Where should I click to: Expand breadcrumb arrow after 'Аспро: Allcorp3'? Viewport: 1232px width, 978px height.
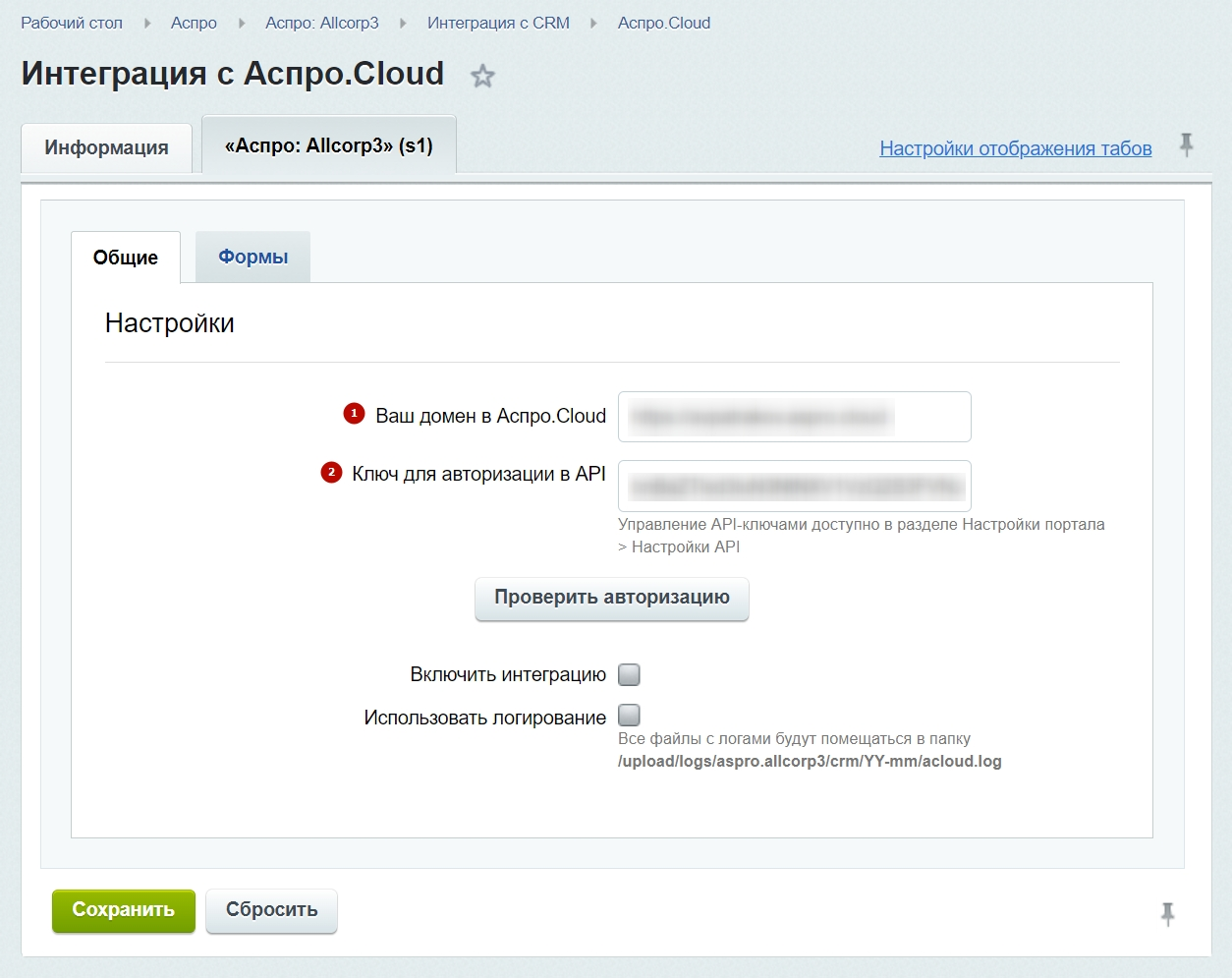[403, 23]
